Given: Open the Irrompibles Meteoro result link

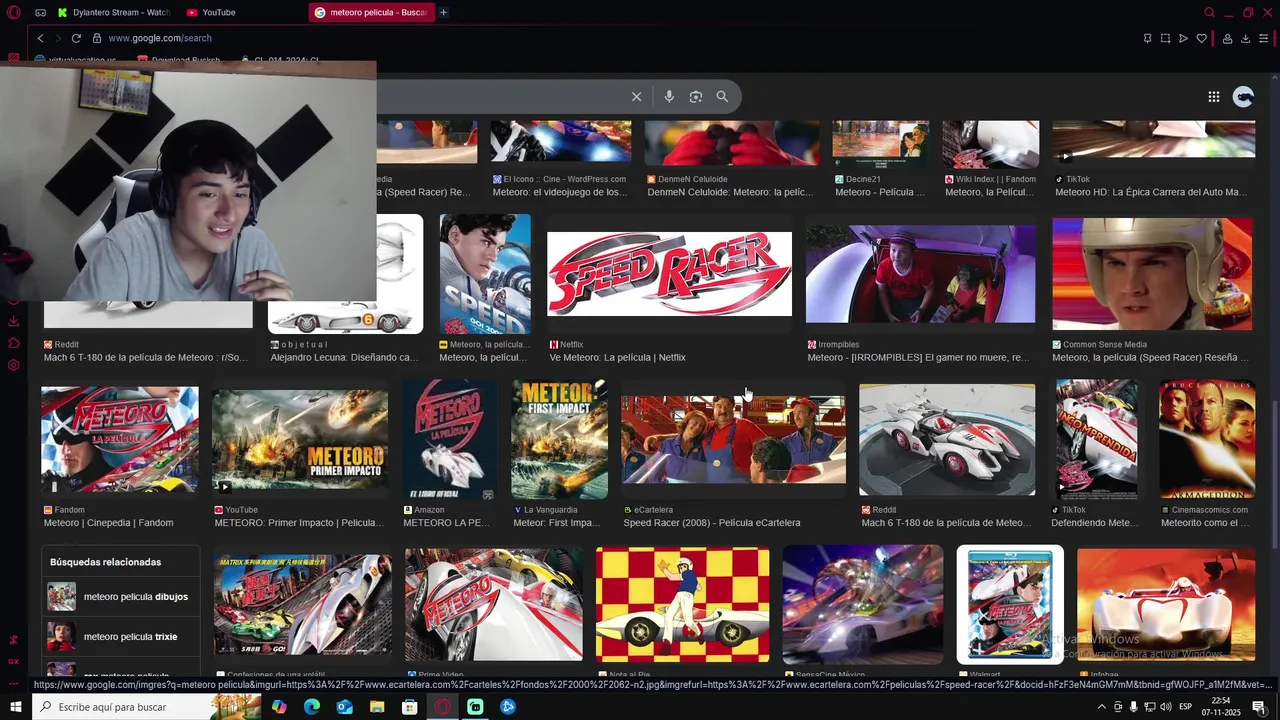Looking at the screenshot, I should point(918,357).
